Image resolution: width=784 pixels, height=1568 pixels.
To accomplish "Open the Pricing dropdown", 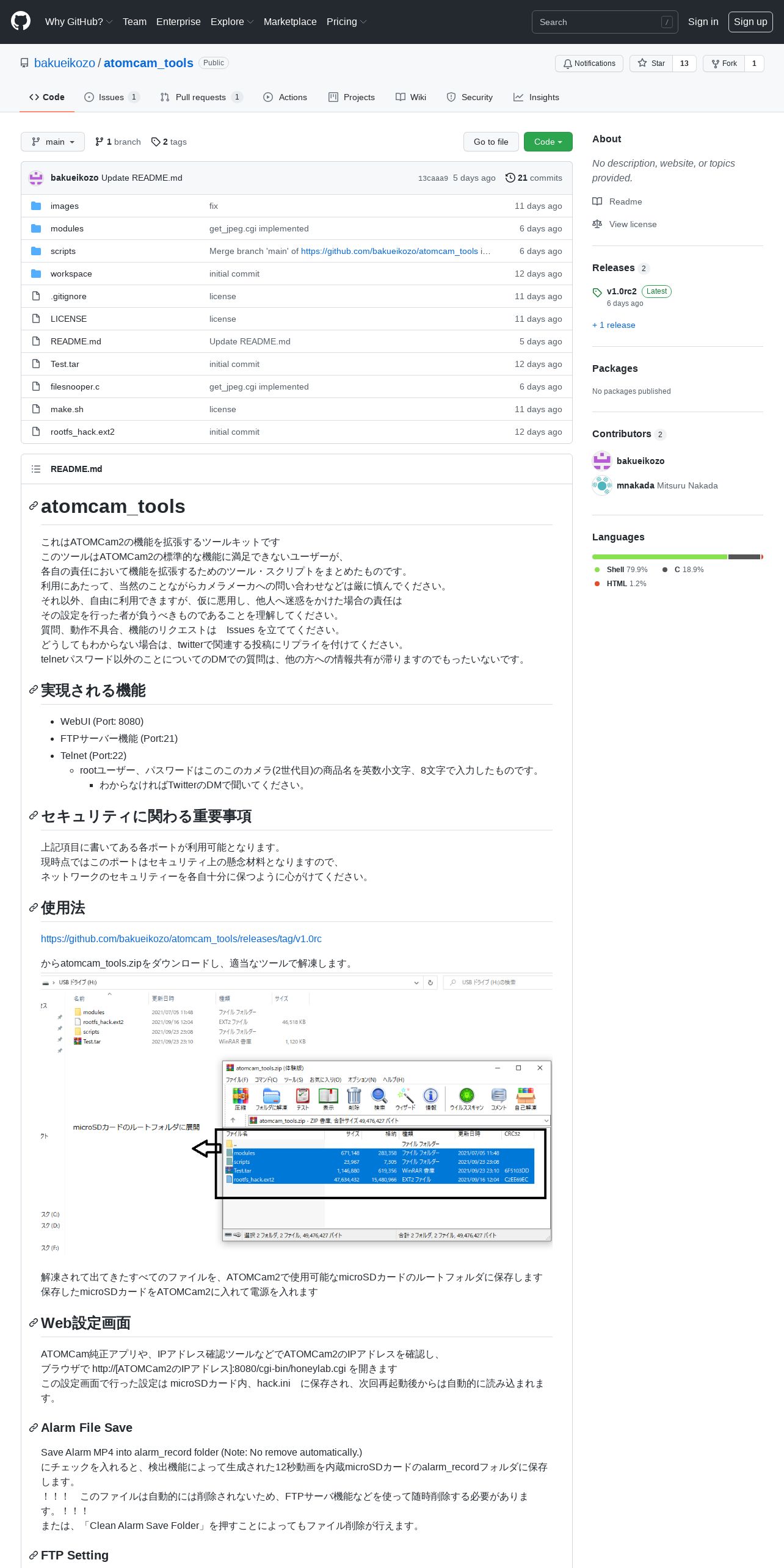I will (346, 21).
